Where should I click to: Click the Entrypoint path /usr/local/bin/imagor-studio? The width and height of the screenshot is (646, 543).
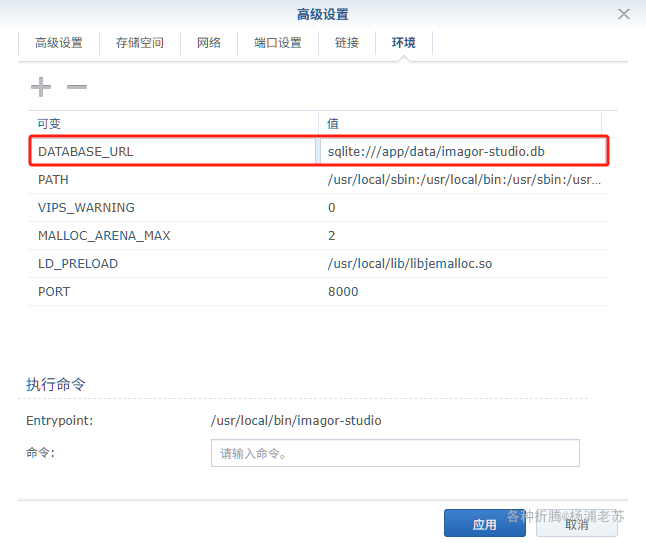[296, 421]
